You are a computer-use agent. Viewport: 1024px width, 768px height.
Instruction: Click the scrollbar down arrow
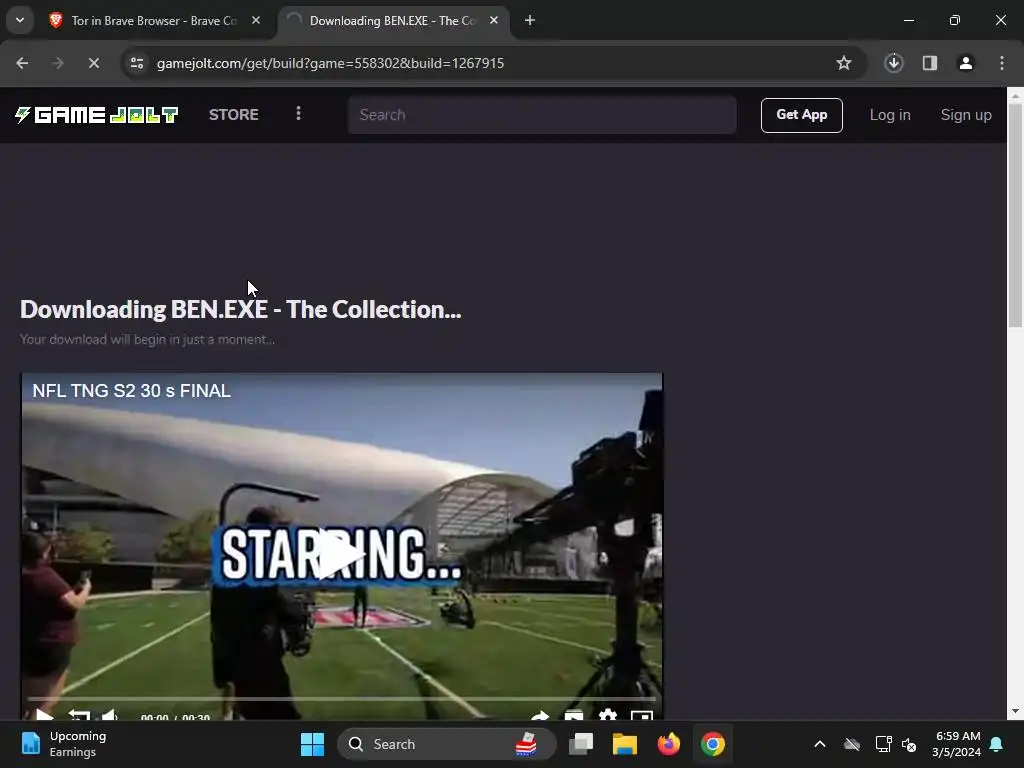1015,711
